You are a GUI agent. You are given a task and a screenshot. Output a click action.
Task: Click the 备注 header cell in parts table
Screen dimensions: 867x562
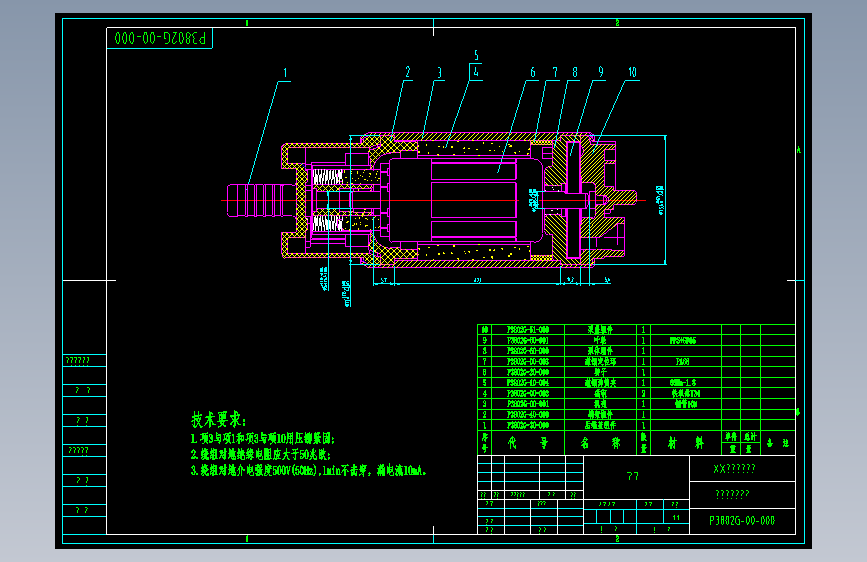(778, 443)
